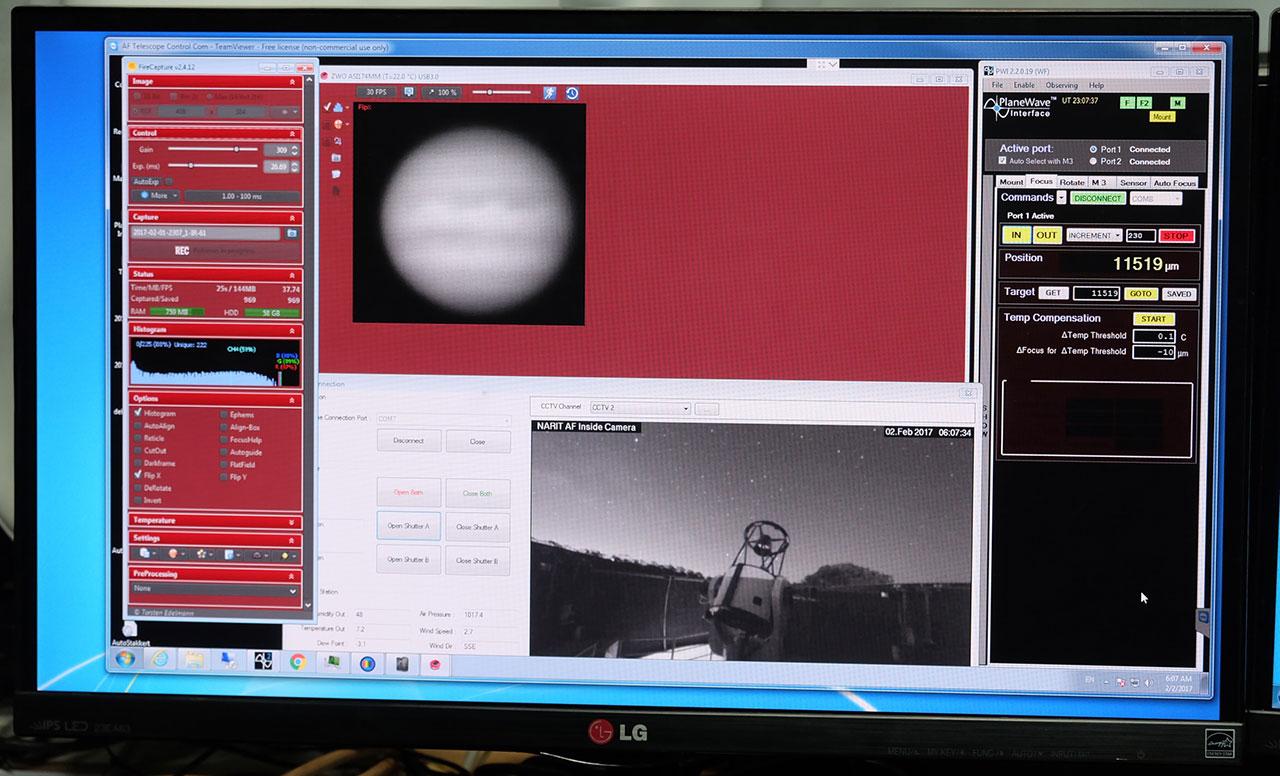1280x776 pixels.
Task: Click the folder icon in preview sidebar
Action: [x=337, y=157]
